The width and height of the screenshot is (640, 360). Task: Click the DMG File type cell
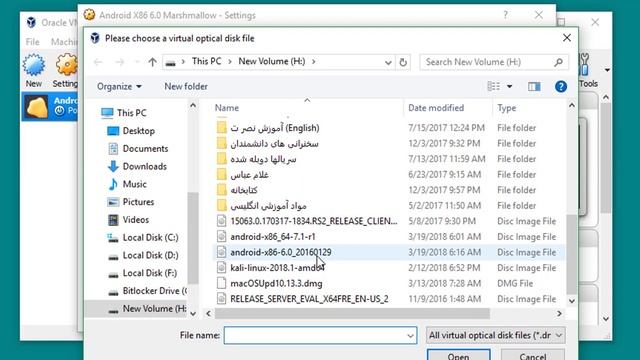(515, 283)
